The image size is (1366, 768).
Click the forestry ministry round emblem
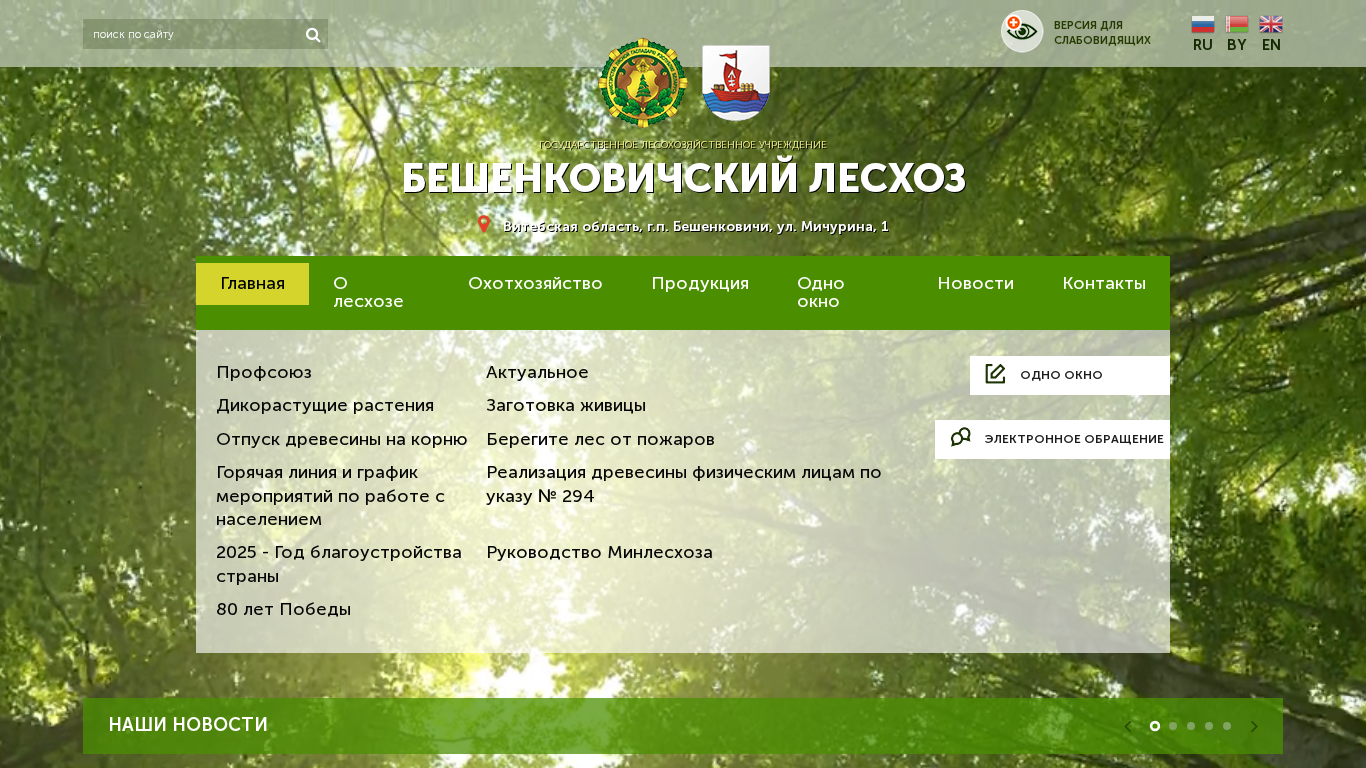coord(643,83)
